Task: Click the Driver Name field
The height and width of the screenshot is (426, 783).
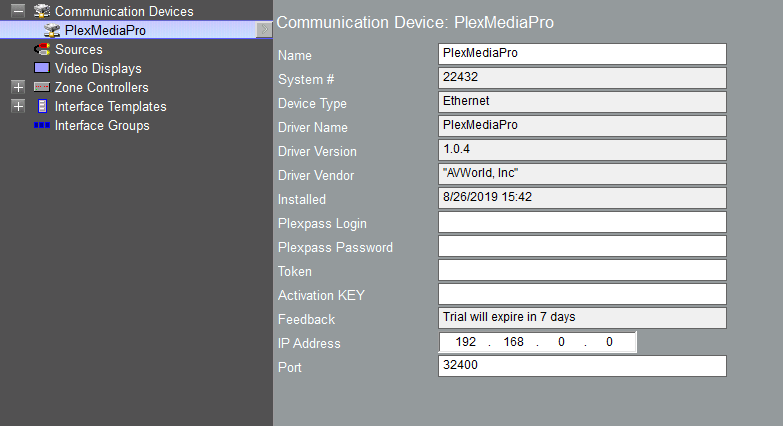Action: point(582,126)
